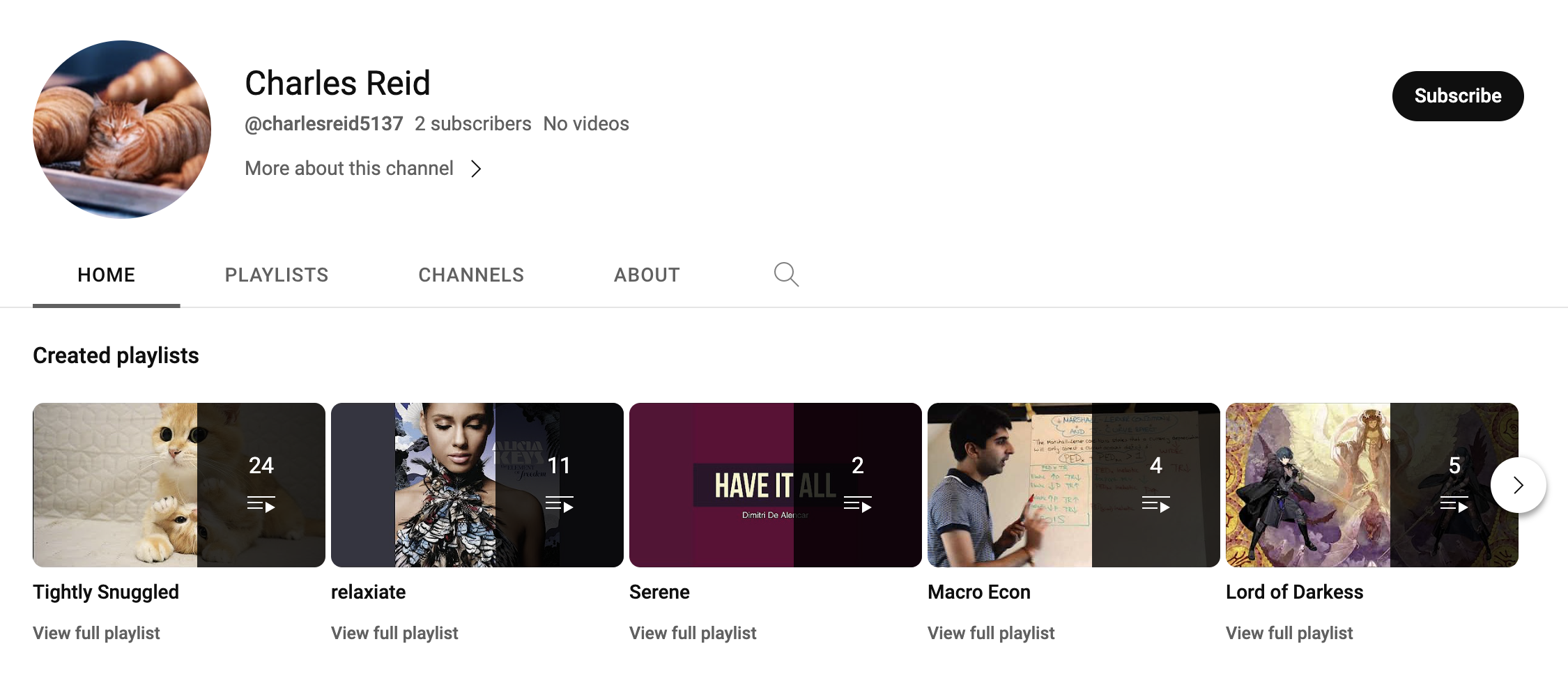1568x690 pixels.
Task: View full playlist under Macro Econ
Action: click(x=991, y=634)
